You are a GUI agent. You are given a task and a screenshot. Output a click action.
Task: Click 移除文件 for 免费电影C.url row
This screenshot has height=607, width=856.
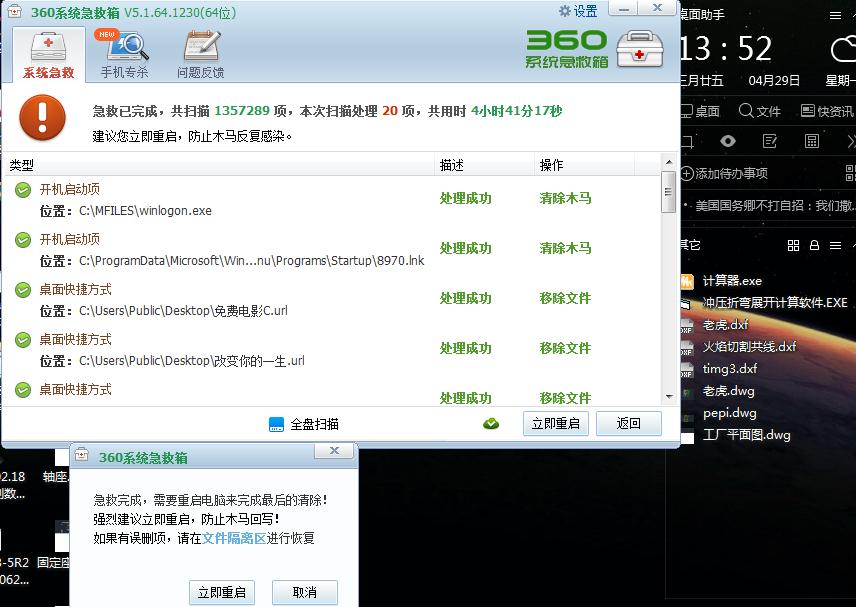565,298
